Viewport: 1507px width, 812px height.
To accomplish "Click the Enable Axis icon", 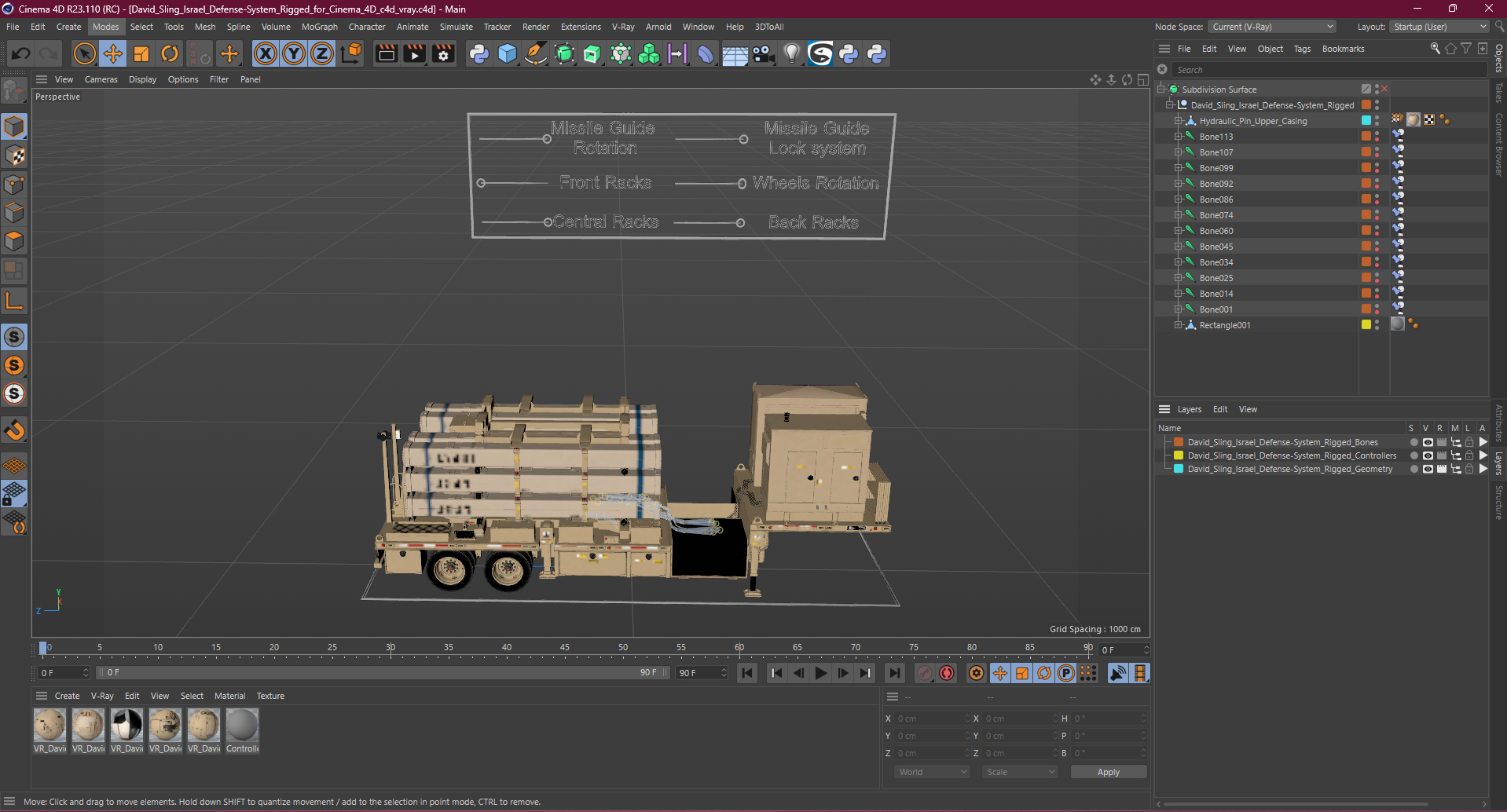I will (x=14, y=301).
